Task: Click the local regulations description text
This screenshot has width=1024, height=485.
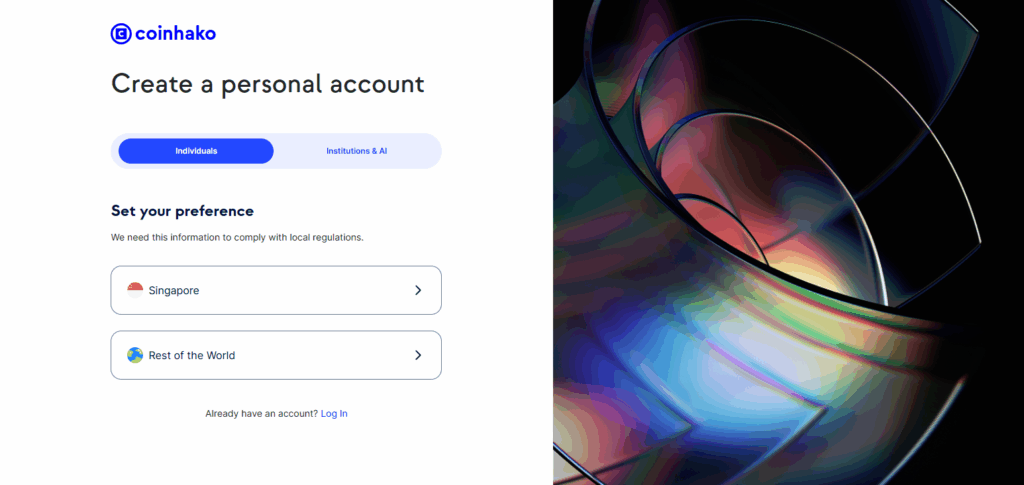Action: [x=237, y=238]
